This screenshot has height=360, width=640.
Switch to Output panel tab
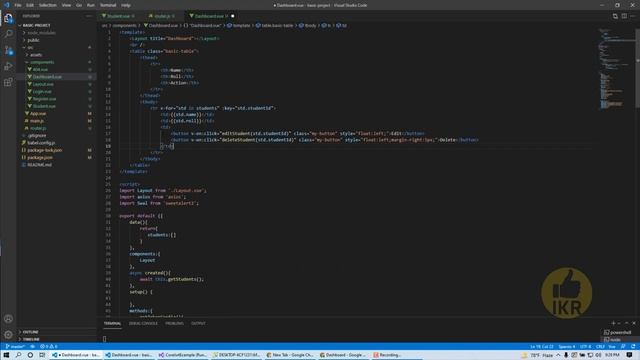pos(198,323)
